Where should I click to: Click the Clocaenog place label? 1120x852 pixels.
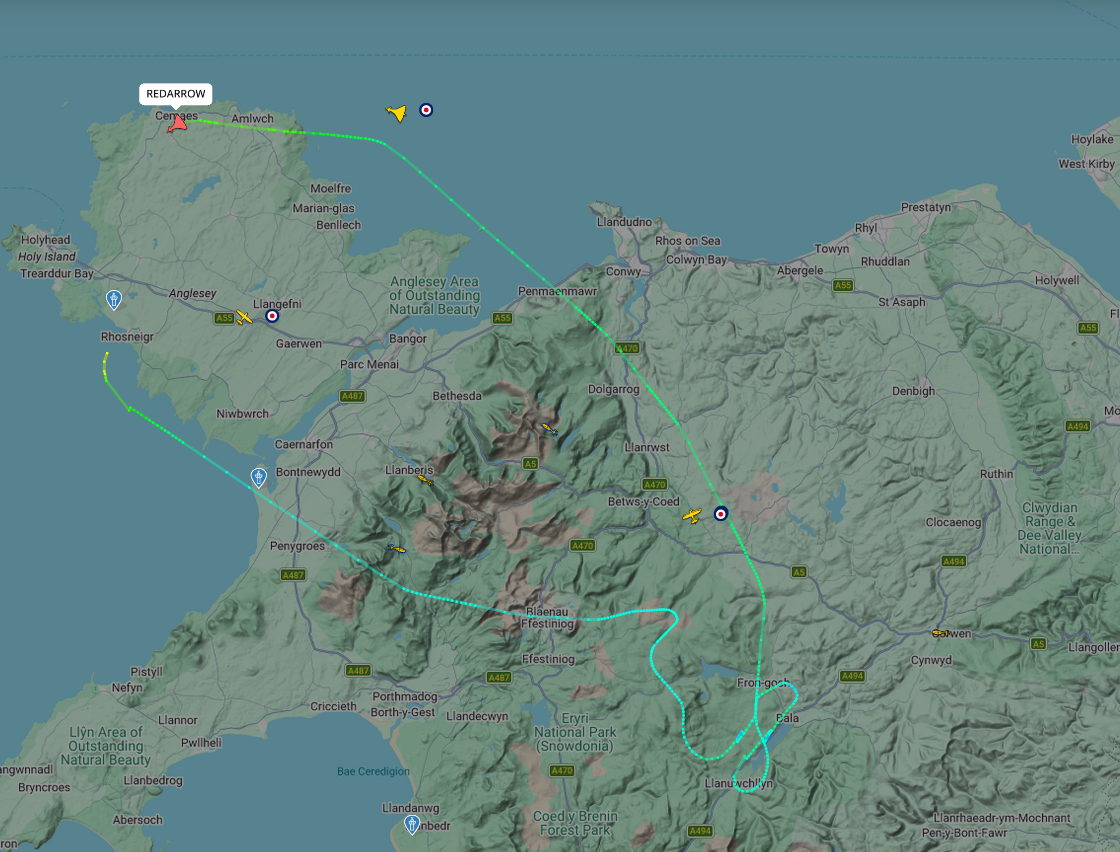click(954, 522)
